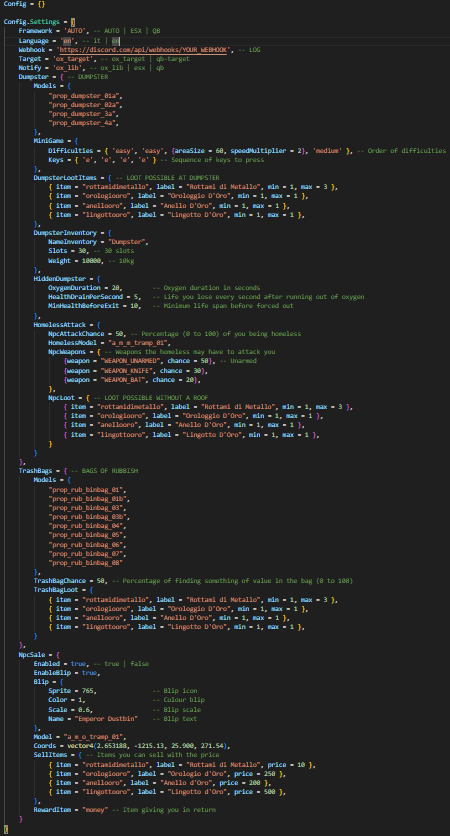Click the Config.Settings declaration line
The width and height of the screenshot is (450, 836).
(x=39, y=22)
